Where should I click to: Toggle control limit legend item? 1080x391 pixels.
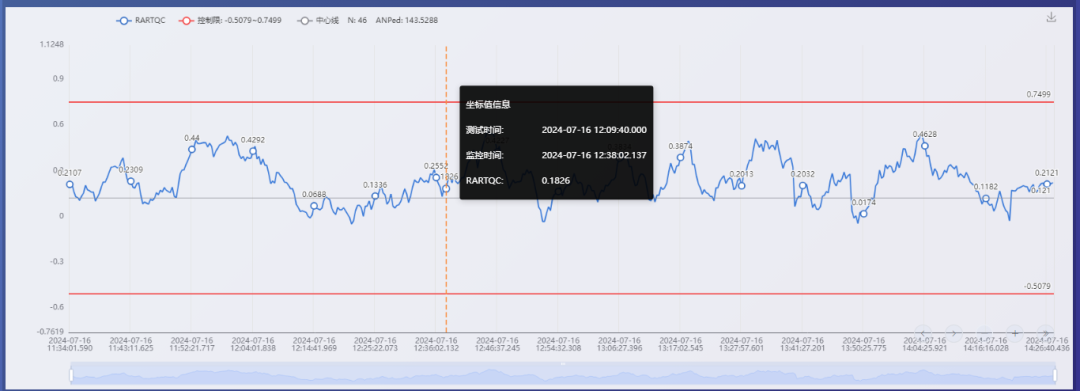[230, 21]
